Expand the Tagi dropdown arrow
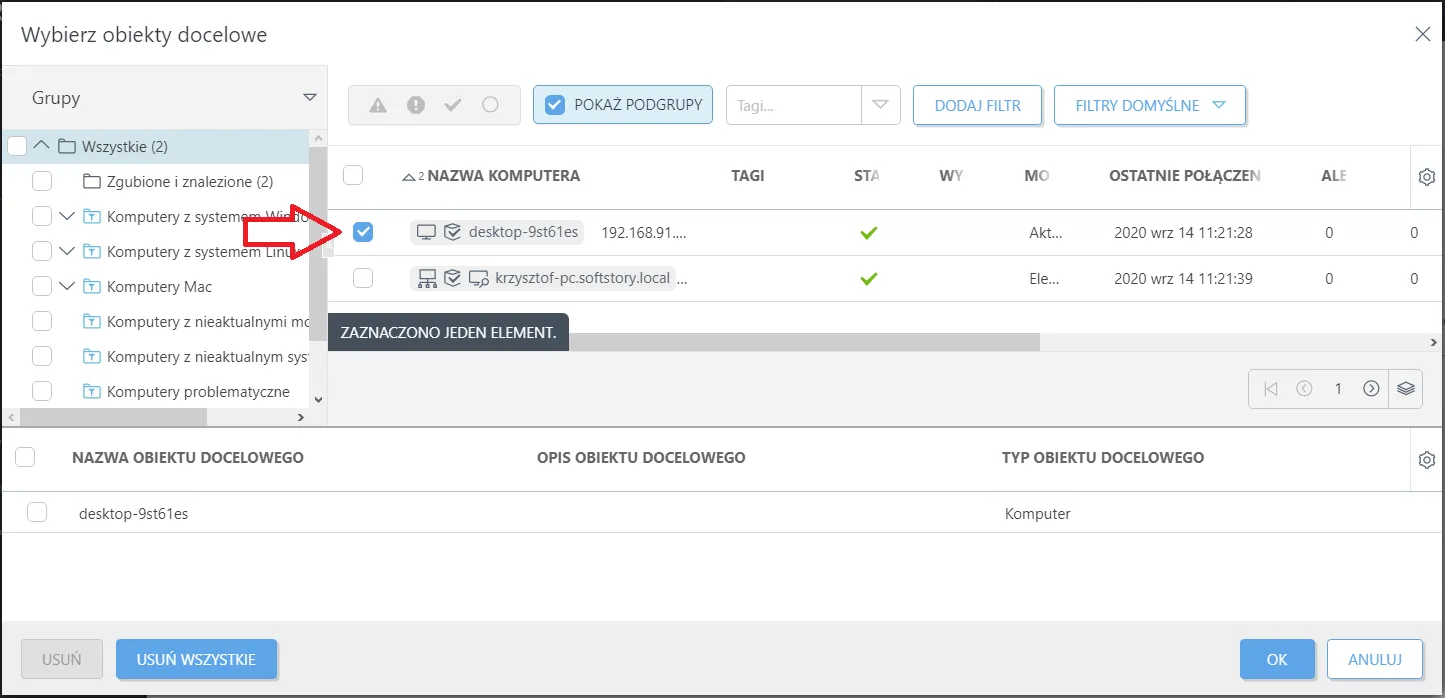This screenshot has width=1445, height=699. click(x=880, y=105)
